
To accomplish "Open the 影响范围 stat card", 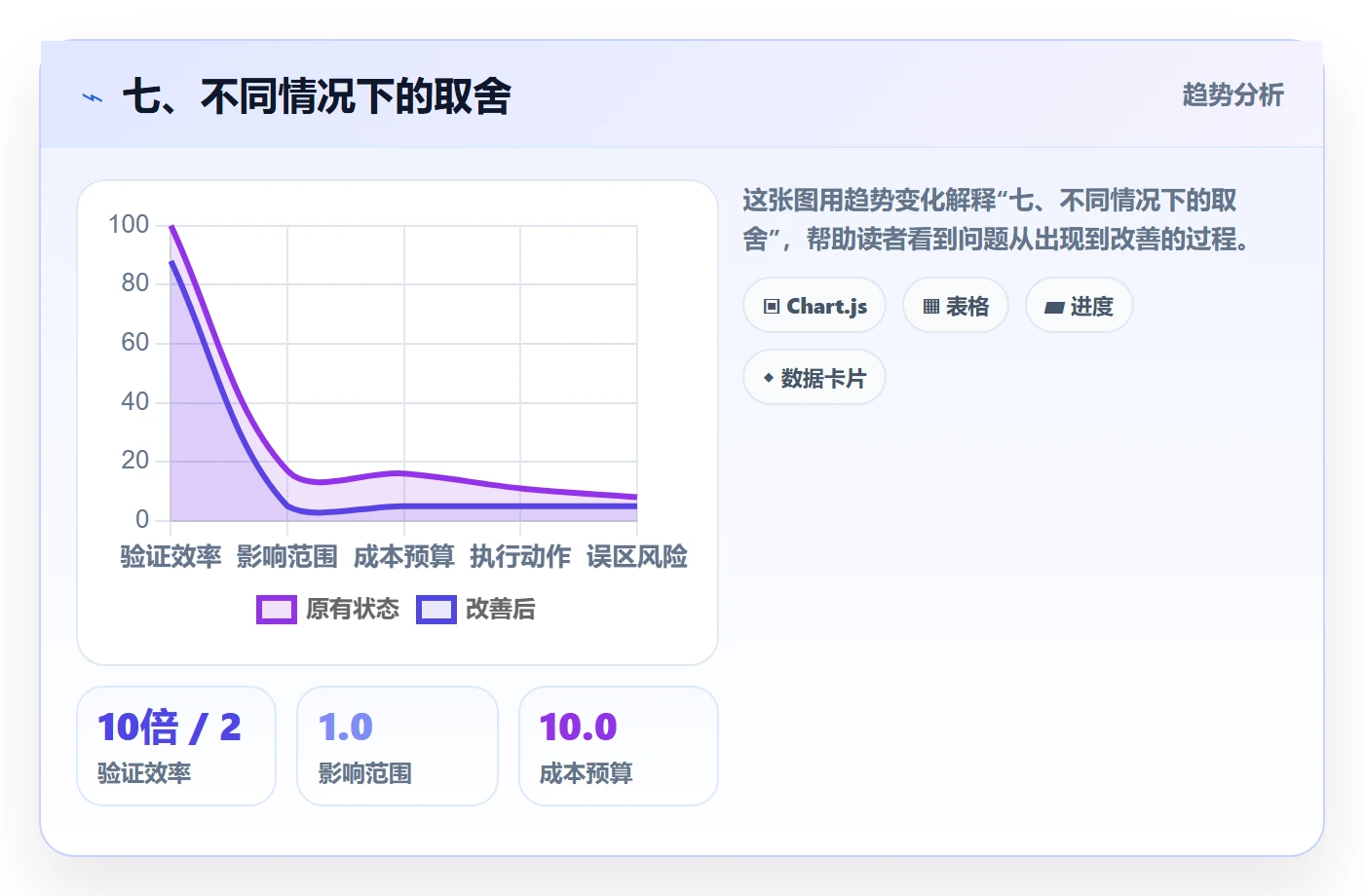I will [x=398, y=746].
